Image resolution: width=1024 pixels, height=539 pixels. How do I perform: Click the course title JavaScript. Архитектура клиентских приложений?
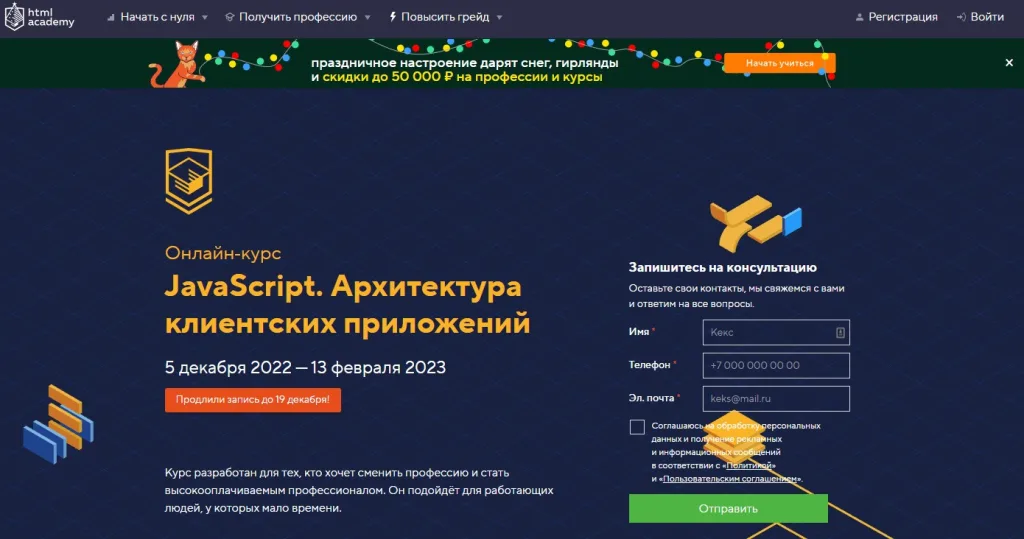[347, 305]
